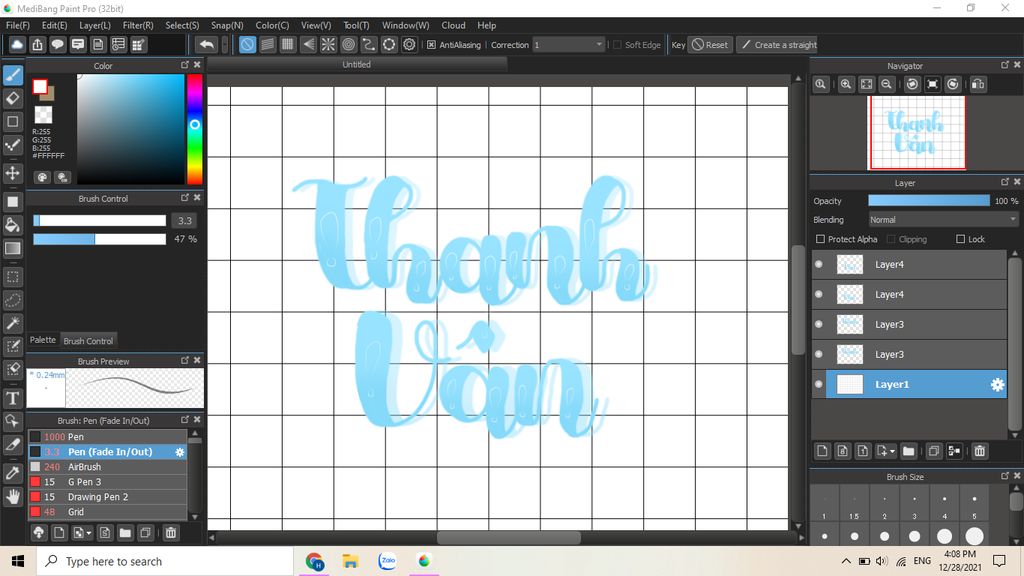This screenshot has height=576, width=1024.
Task: Select the Bucket fill tool
Action: point(12,225)
